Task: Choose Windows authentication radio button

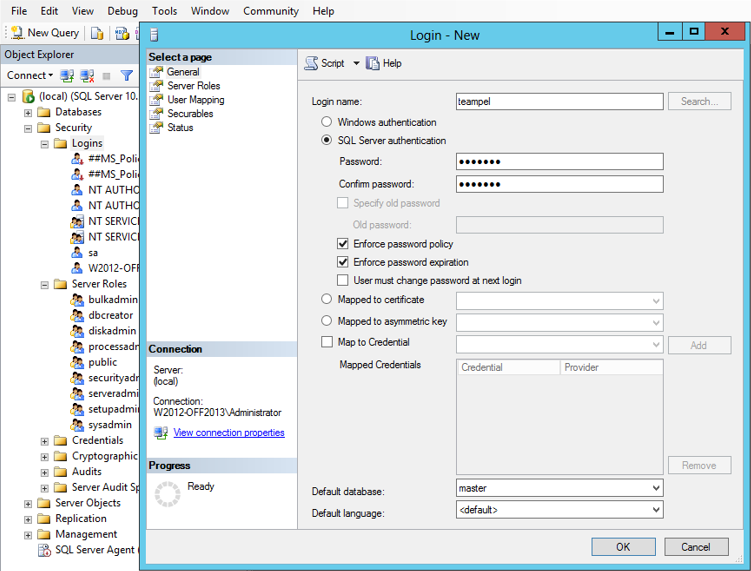Action: click(x=327, y=122)
